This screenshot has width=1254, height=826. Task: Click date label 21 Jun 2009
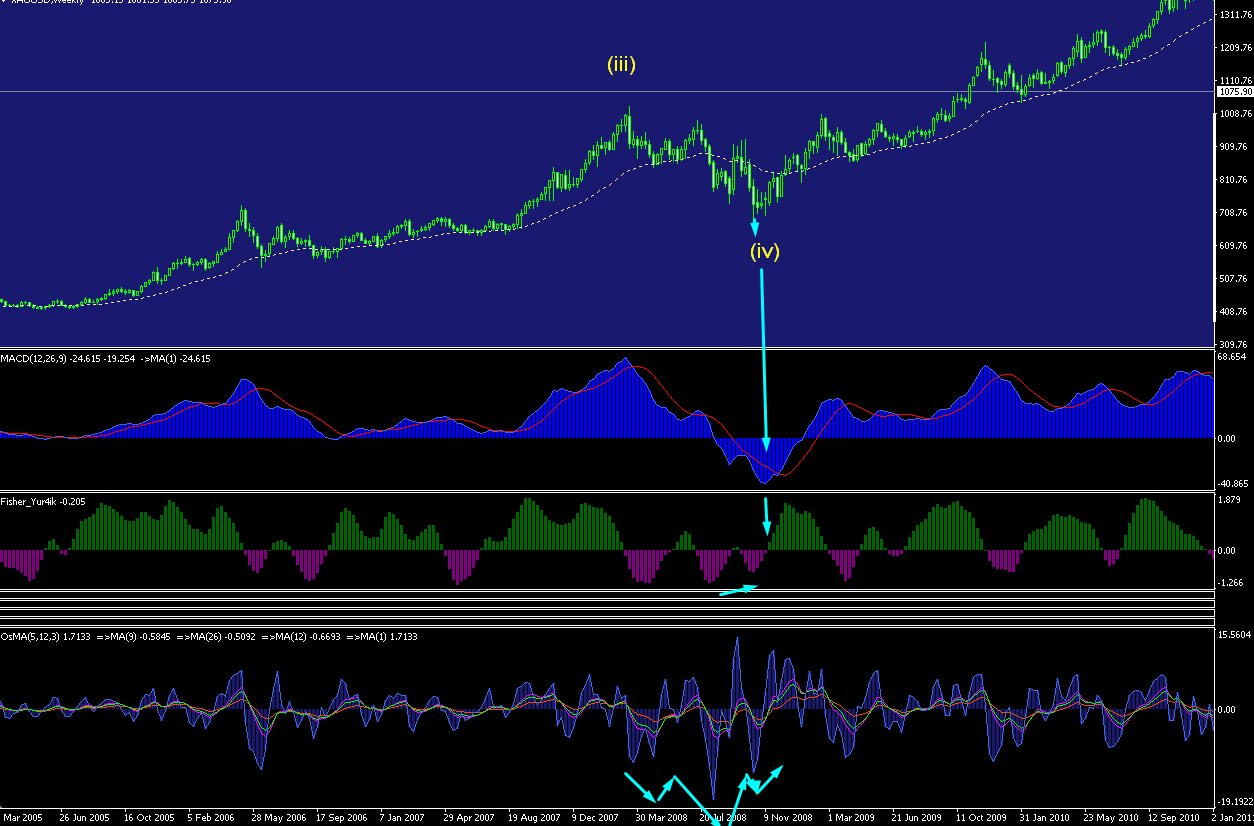pos(917,818)
